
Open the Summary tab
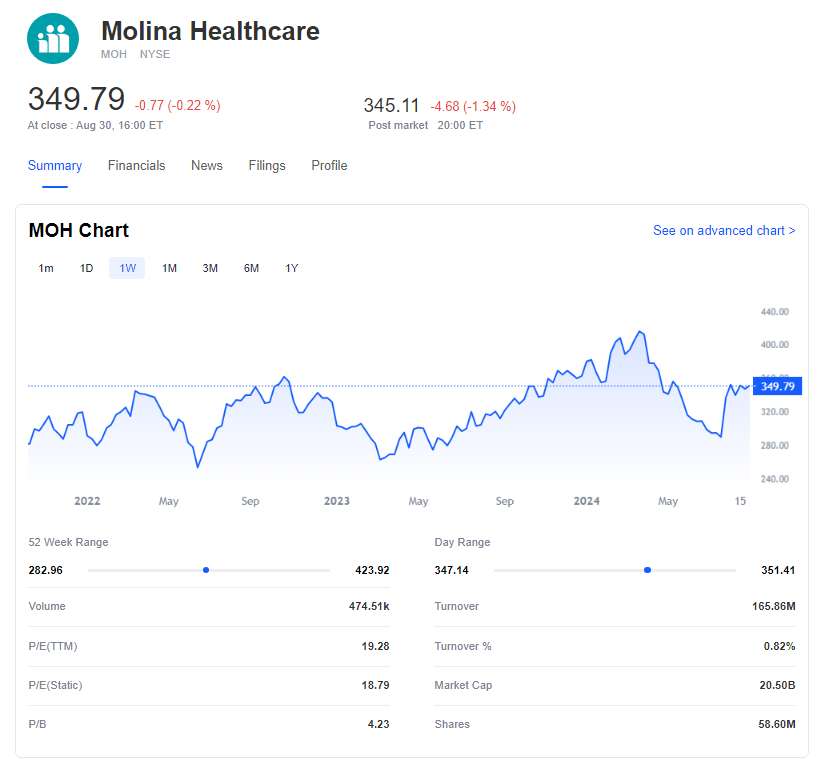point(55,166)
